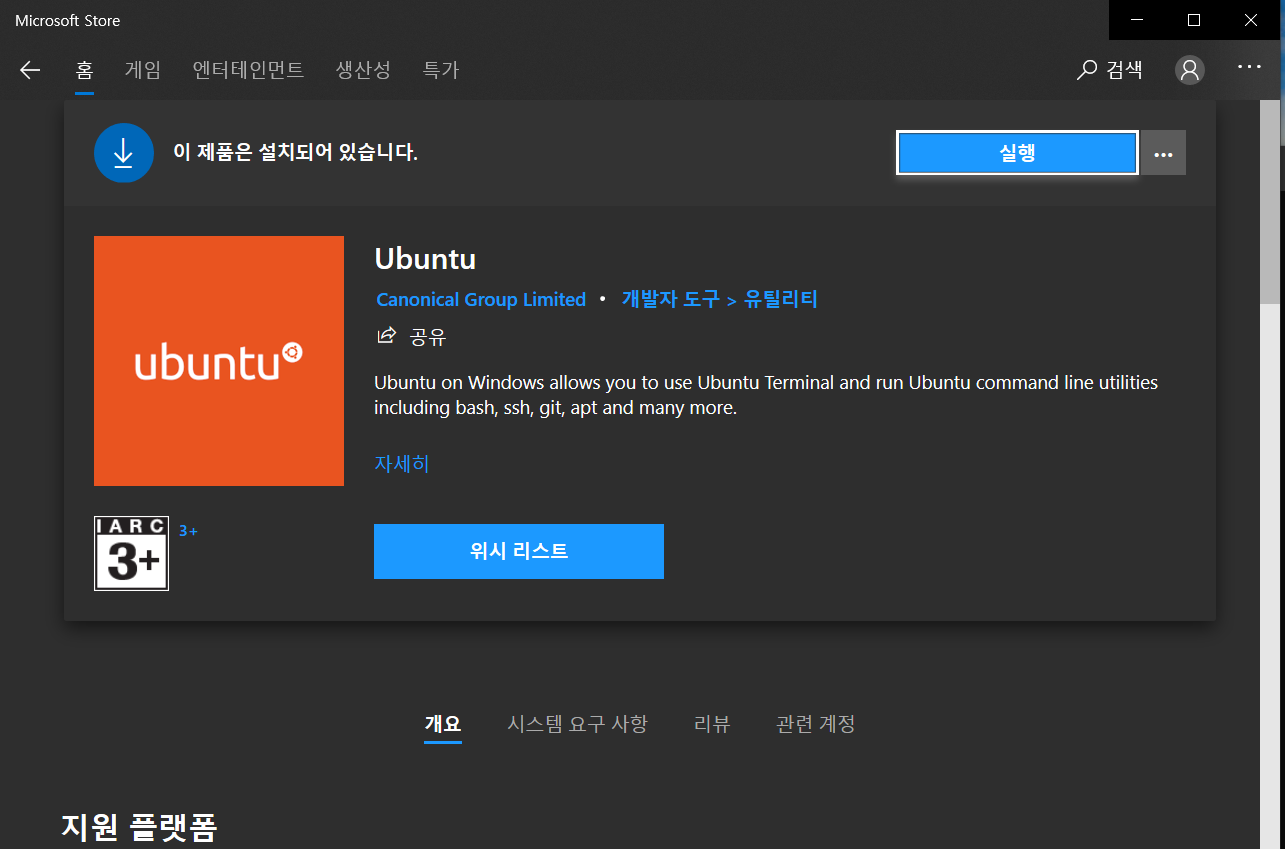Add Ubuntu to 위시 리스트

[x=519, y=551]
